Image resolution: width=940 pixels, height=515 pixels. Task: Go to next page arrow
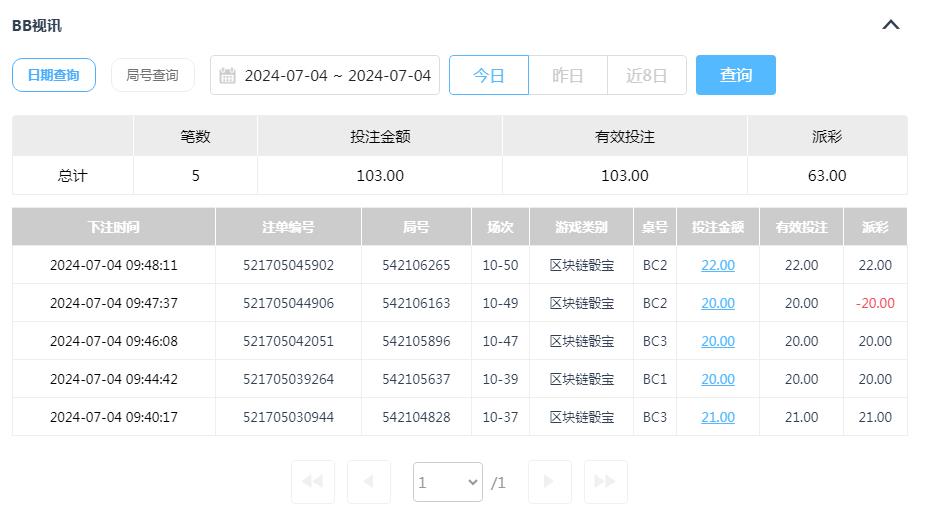[x=549, y=482]
